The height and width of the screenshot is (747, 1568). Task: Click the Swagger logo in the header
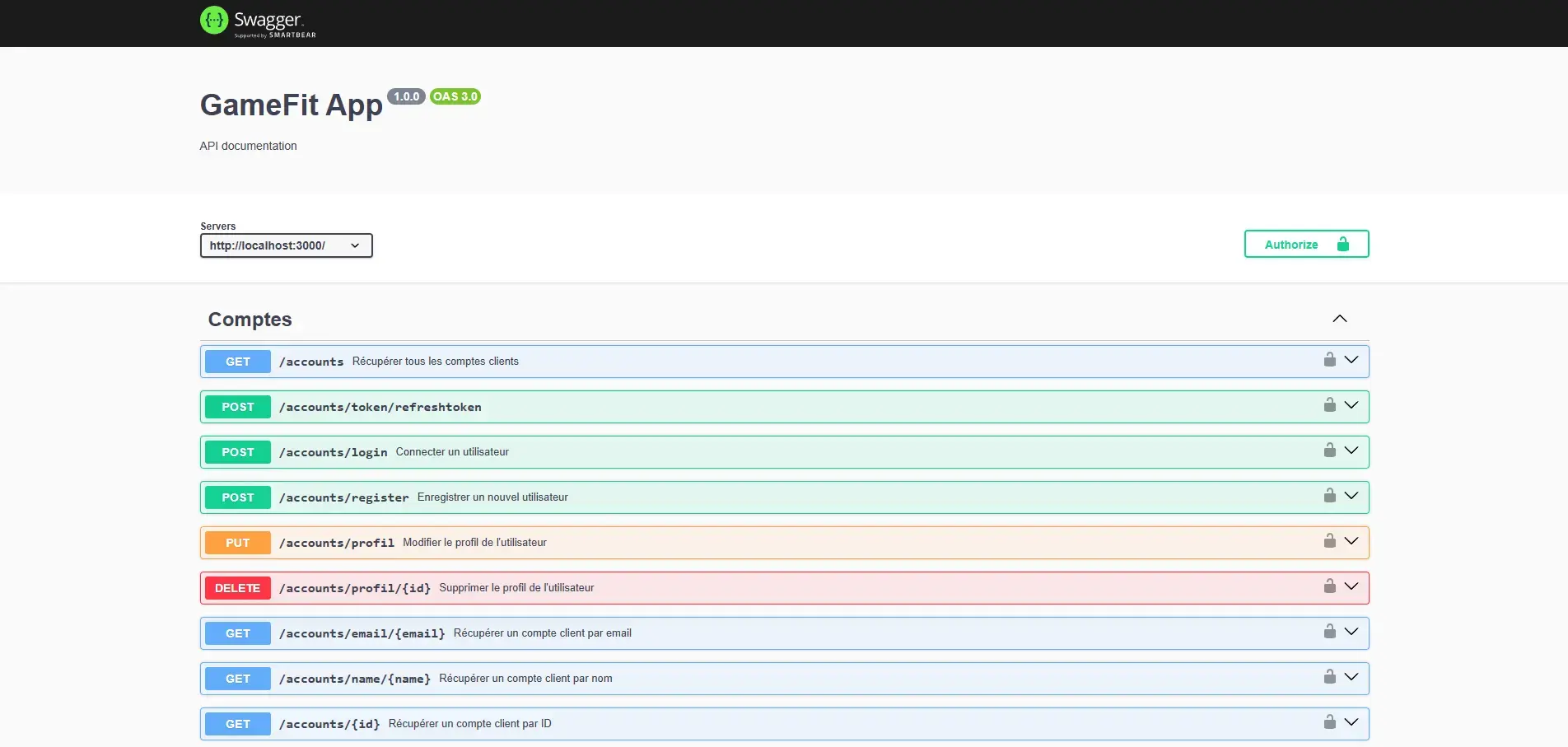pyautogui.click(x=258, y=22)
